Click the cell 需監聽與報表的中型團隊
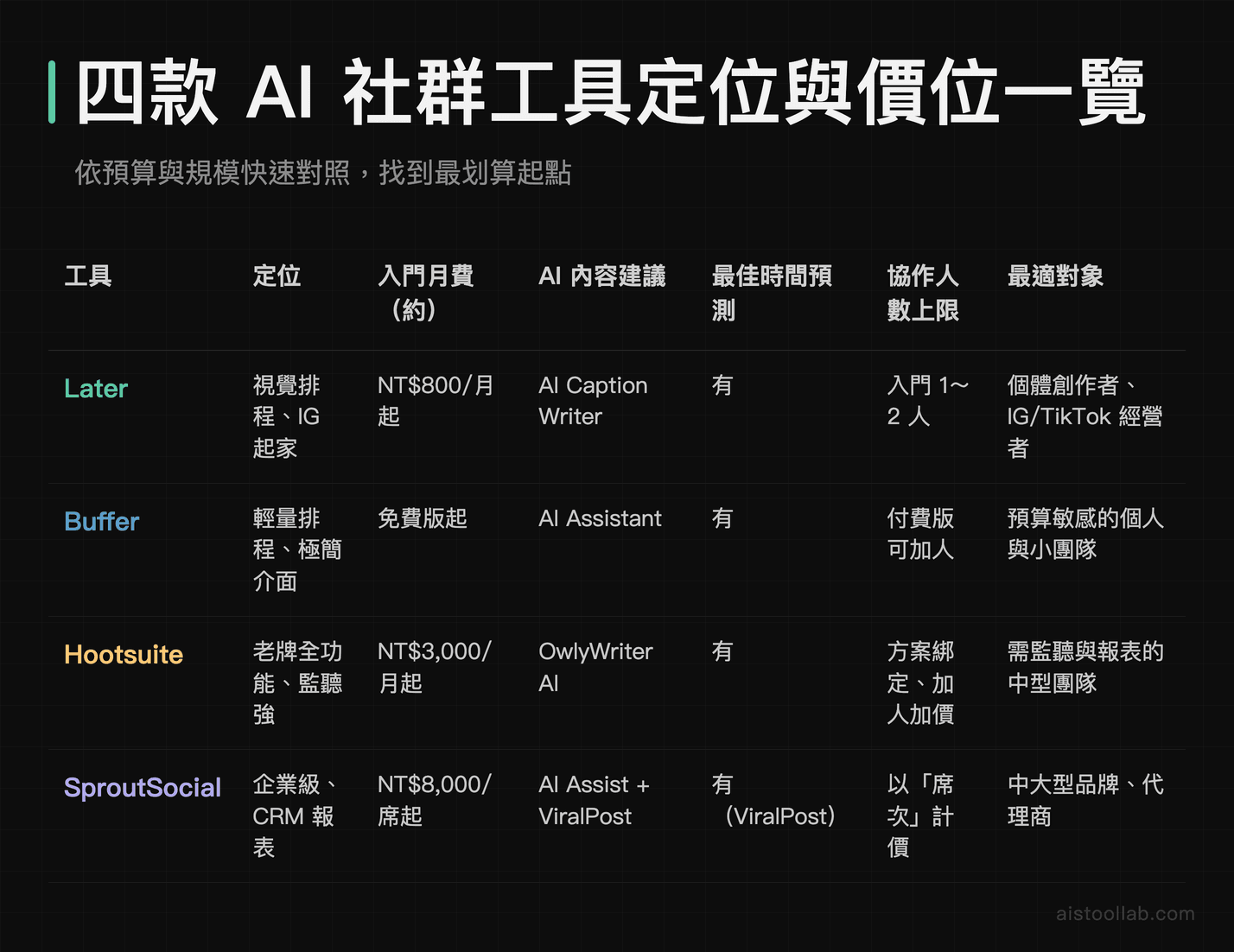Viewport: 1234px width, 952px height. 1085,667
